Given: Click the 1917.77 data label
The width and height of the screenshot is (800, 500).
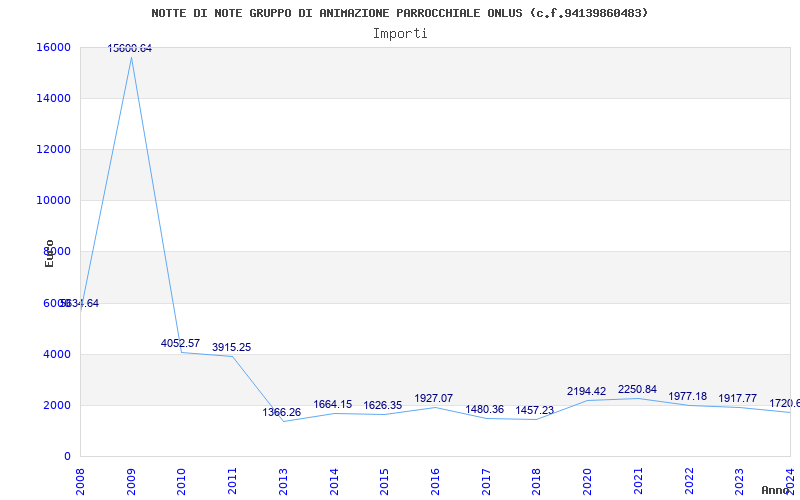Looking at the screenshot, I should tap(738, 398).
